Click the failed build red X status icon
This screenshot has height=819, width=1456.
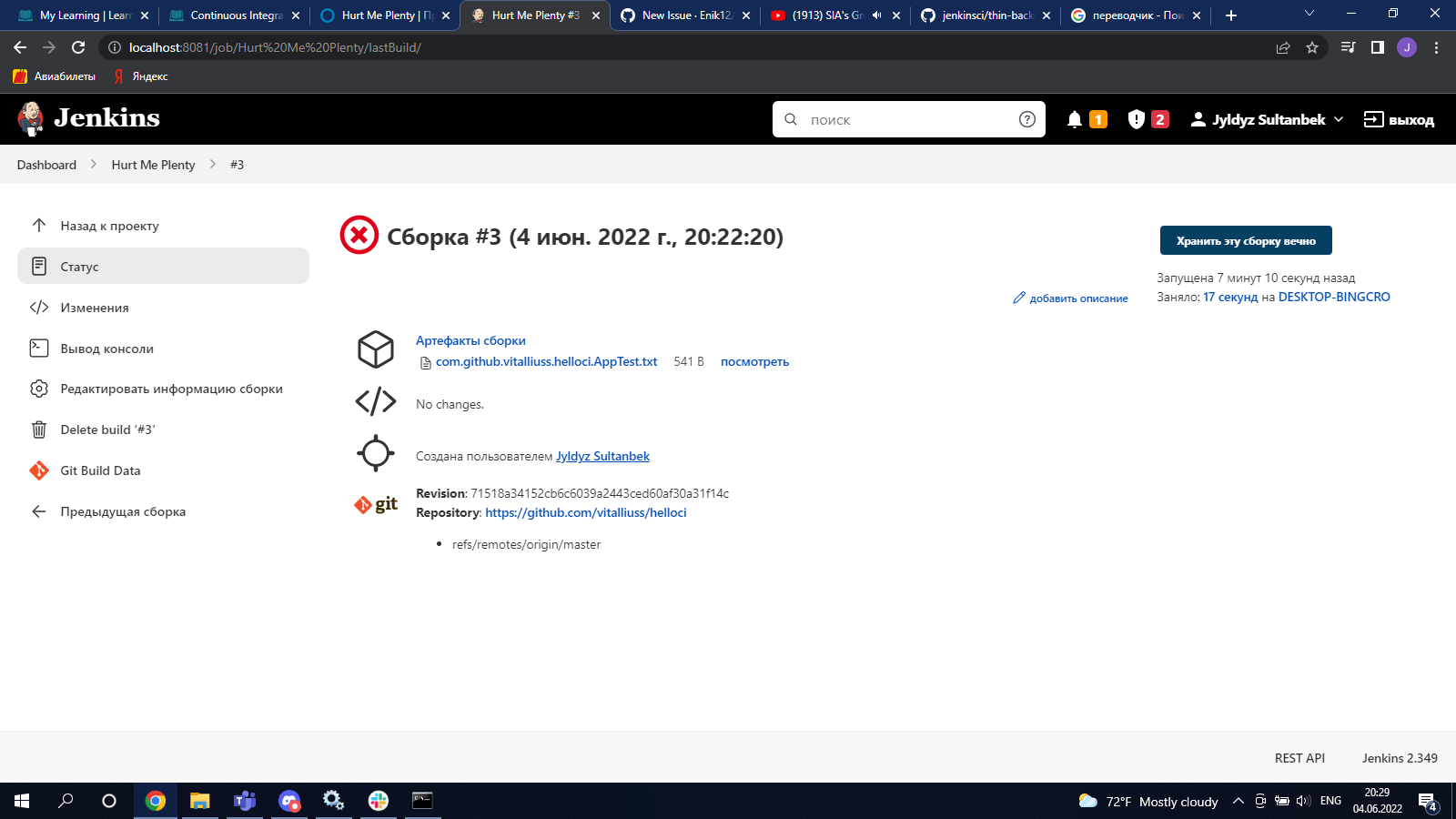pyautogui.click(x=359, y=236)
